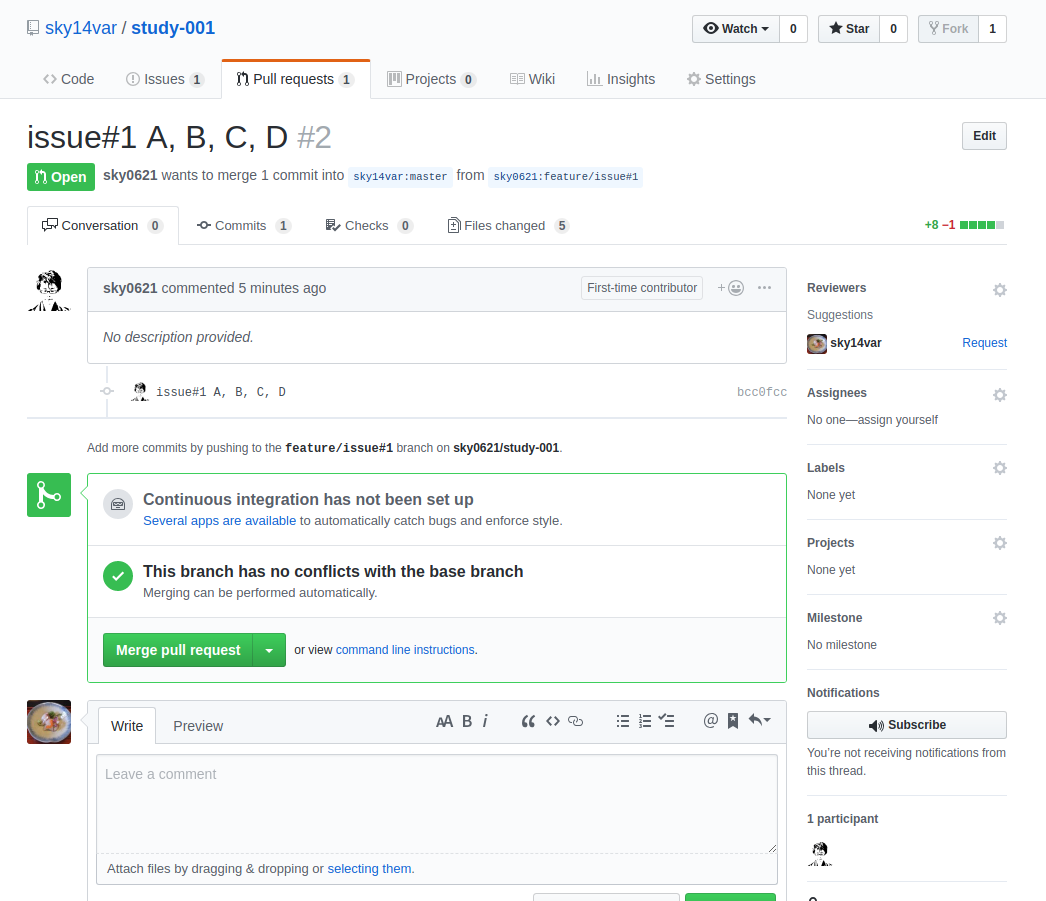Click selecting them attach files link
Viewport: 1046px width, 901px height.
(x=370, y=869)
